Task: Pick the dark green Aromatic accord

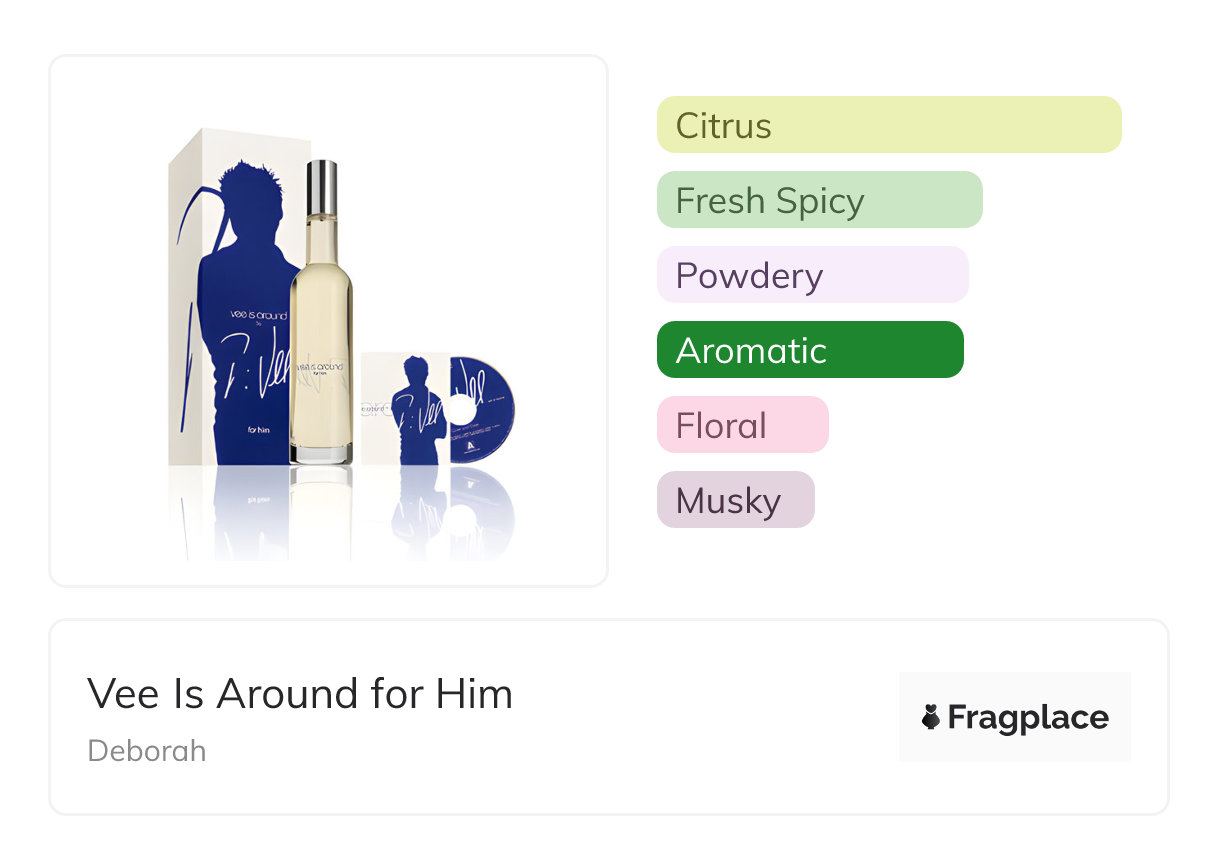Action: click(x=810, y=350)
